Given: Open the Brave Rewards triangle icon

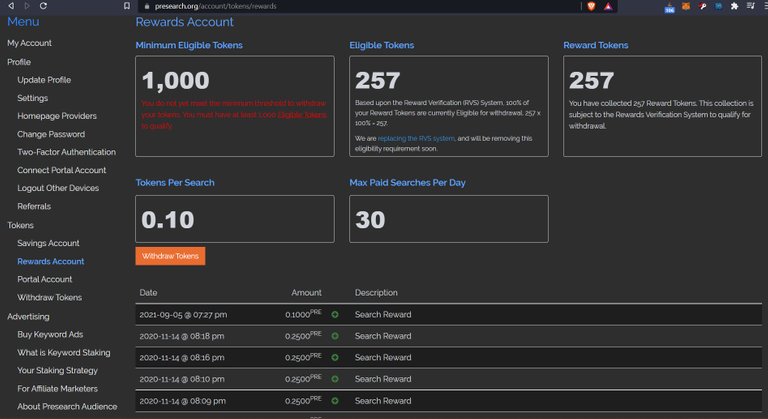Looking at the screenshot, I should coord(608,6).
